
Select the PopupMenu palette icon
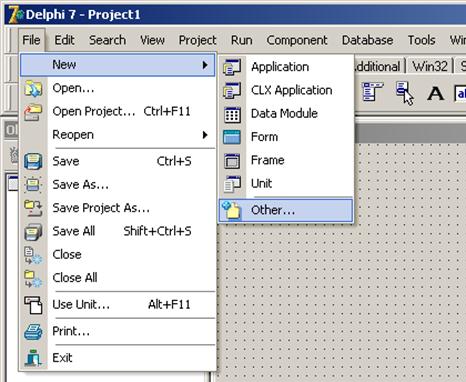click(x=404, y=93)
